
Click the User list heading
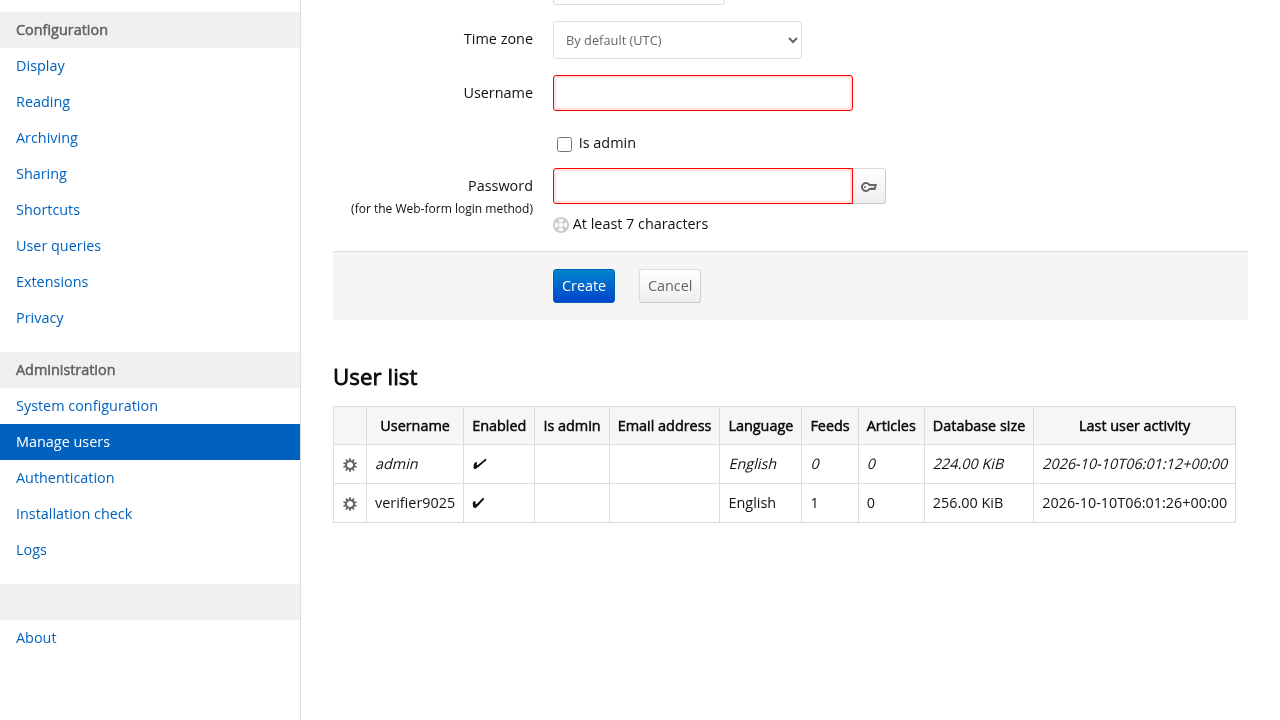(x=375, y=377)
